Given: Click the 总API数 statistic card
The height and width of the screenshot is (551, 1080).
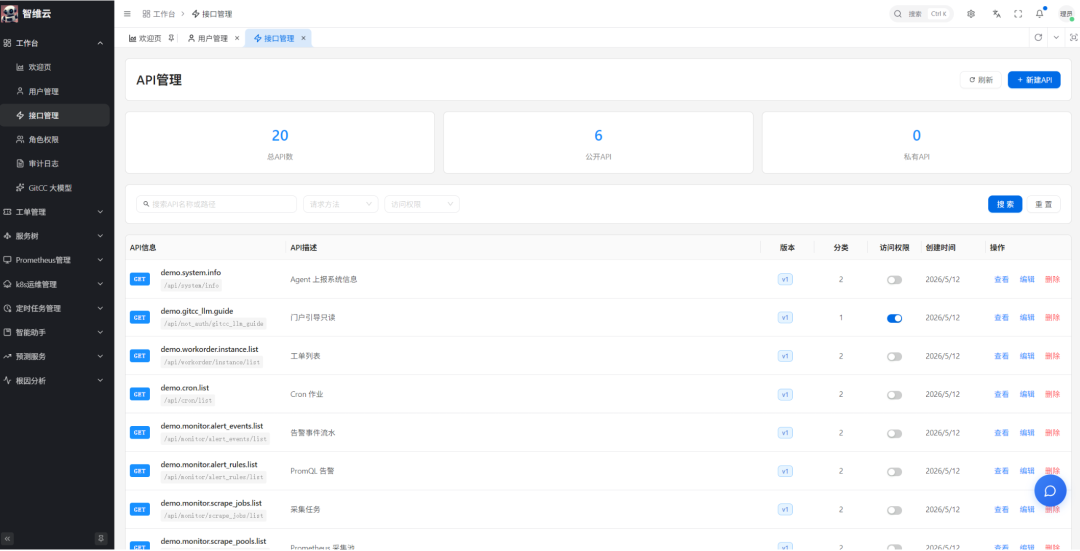Looking at the screenshot, I should click(280, 143).
